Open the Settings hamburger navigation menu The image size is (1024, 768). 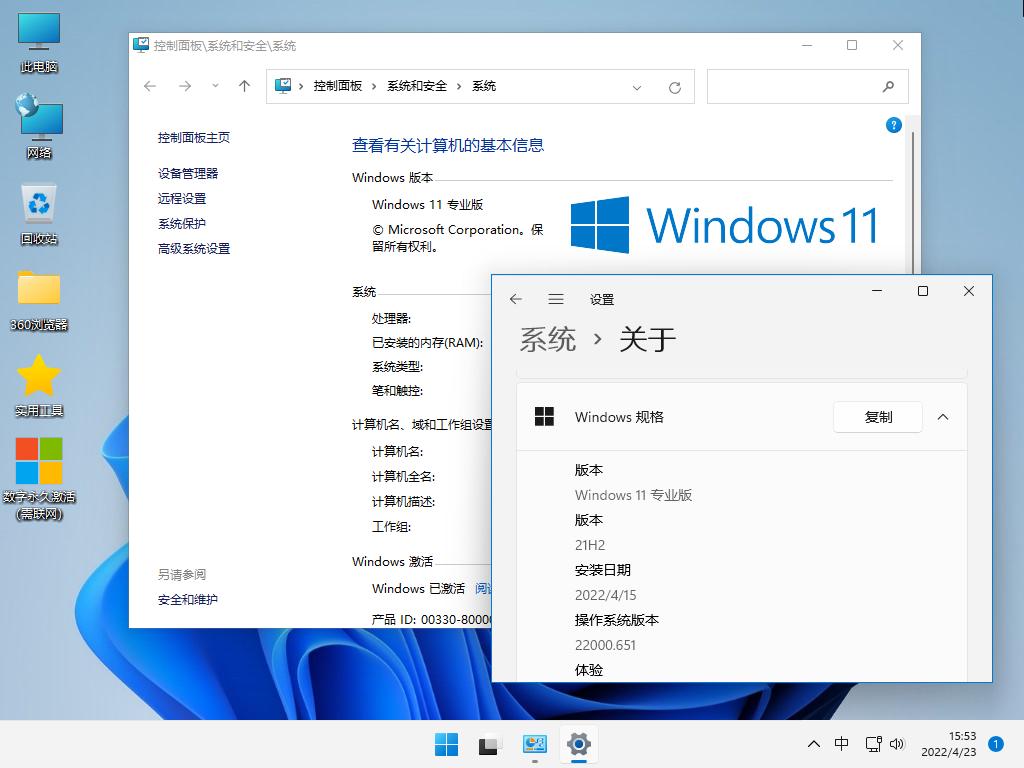point(556,299)
